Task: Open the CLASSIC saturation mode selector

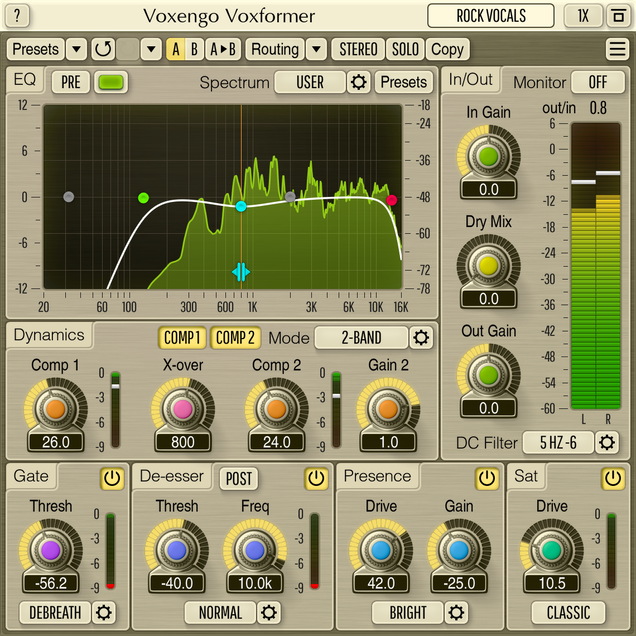Action: point(568,612)
